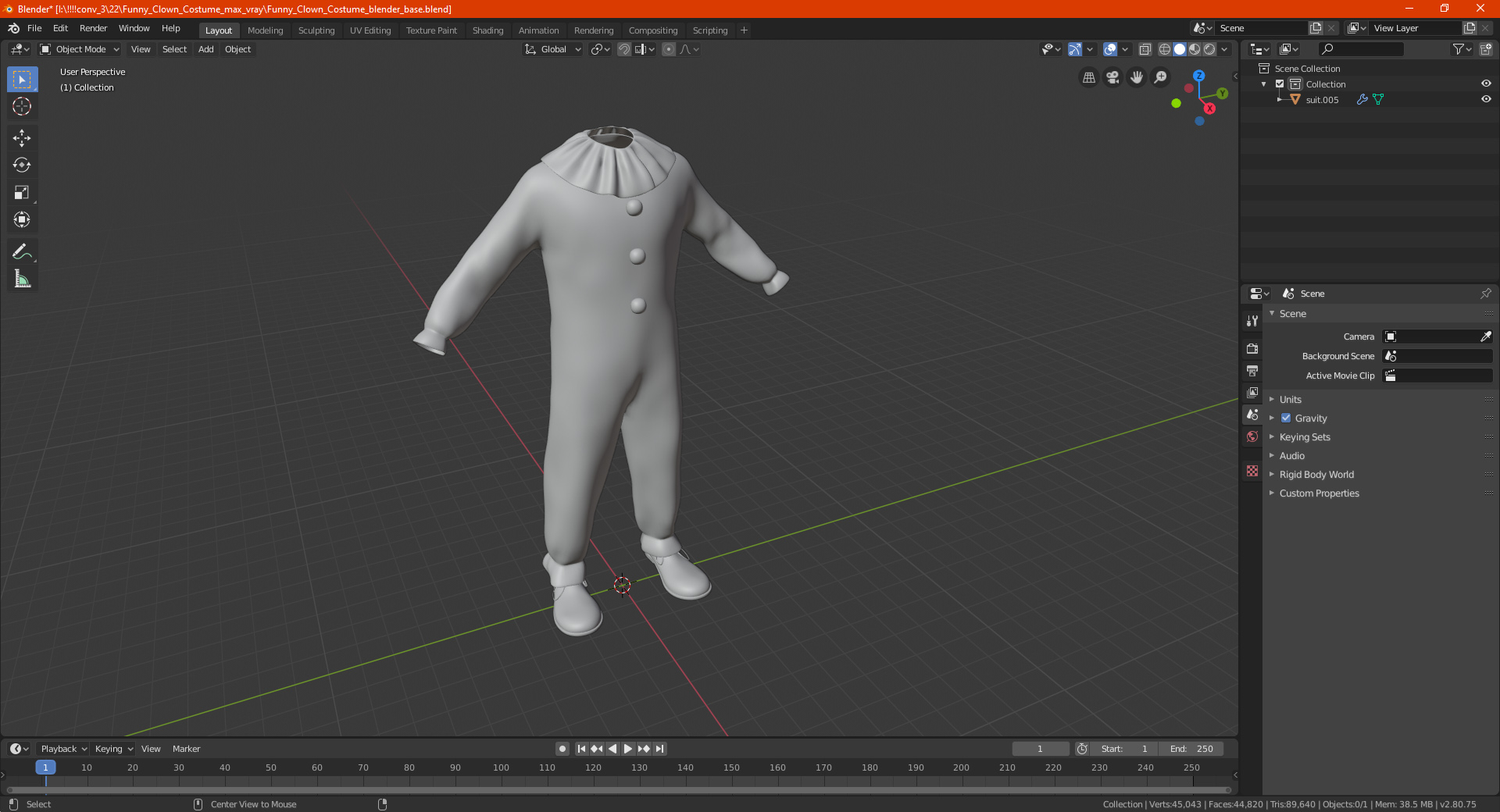The height and width of the screenshot is (812, 1500).
Task: Open the Output properties tab (printer icon)
Action: 1252,370
